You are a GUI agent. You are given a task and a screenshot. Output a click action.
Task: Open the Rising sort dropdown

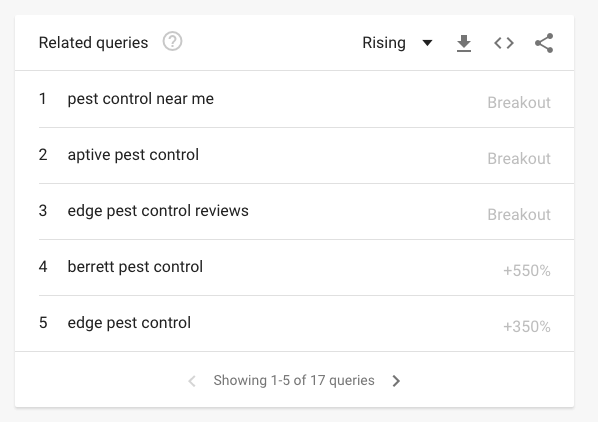coord(397,43)
